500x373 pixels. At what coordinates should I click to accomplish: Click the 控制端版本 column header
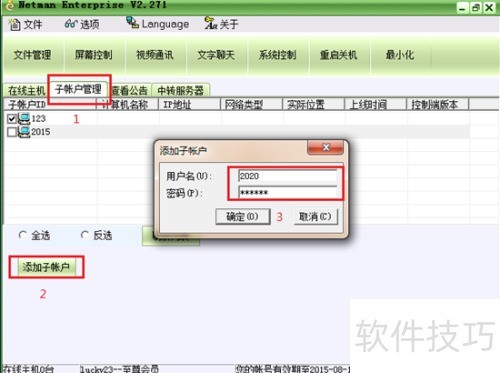point(438,104)
